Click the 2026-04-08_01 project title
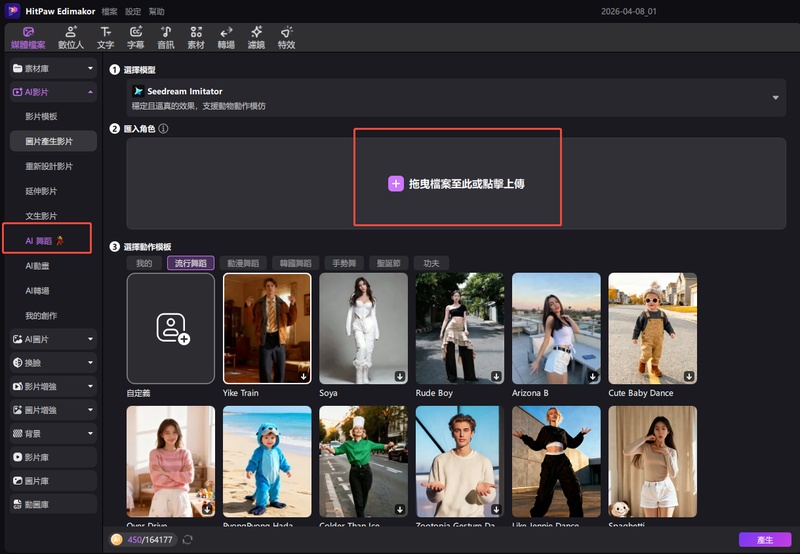This screenshot has width=800, height=554. (x=629, y=11)
